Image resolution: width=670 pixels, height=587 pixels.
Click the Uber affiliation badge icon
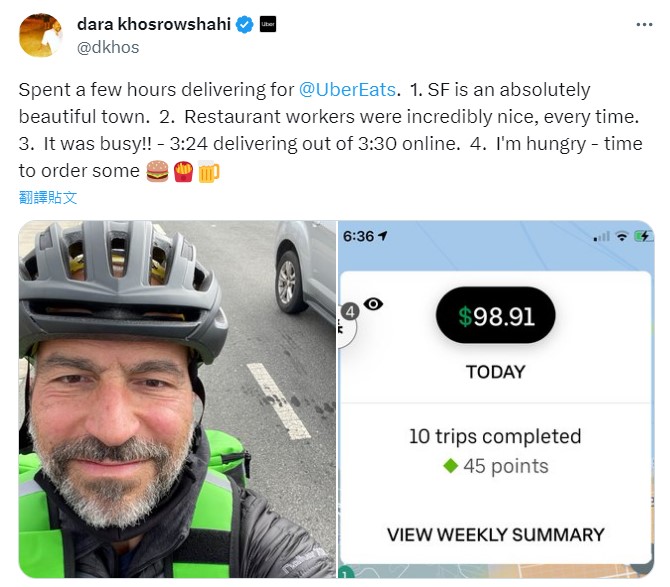[268, 24]
